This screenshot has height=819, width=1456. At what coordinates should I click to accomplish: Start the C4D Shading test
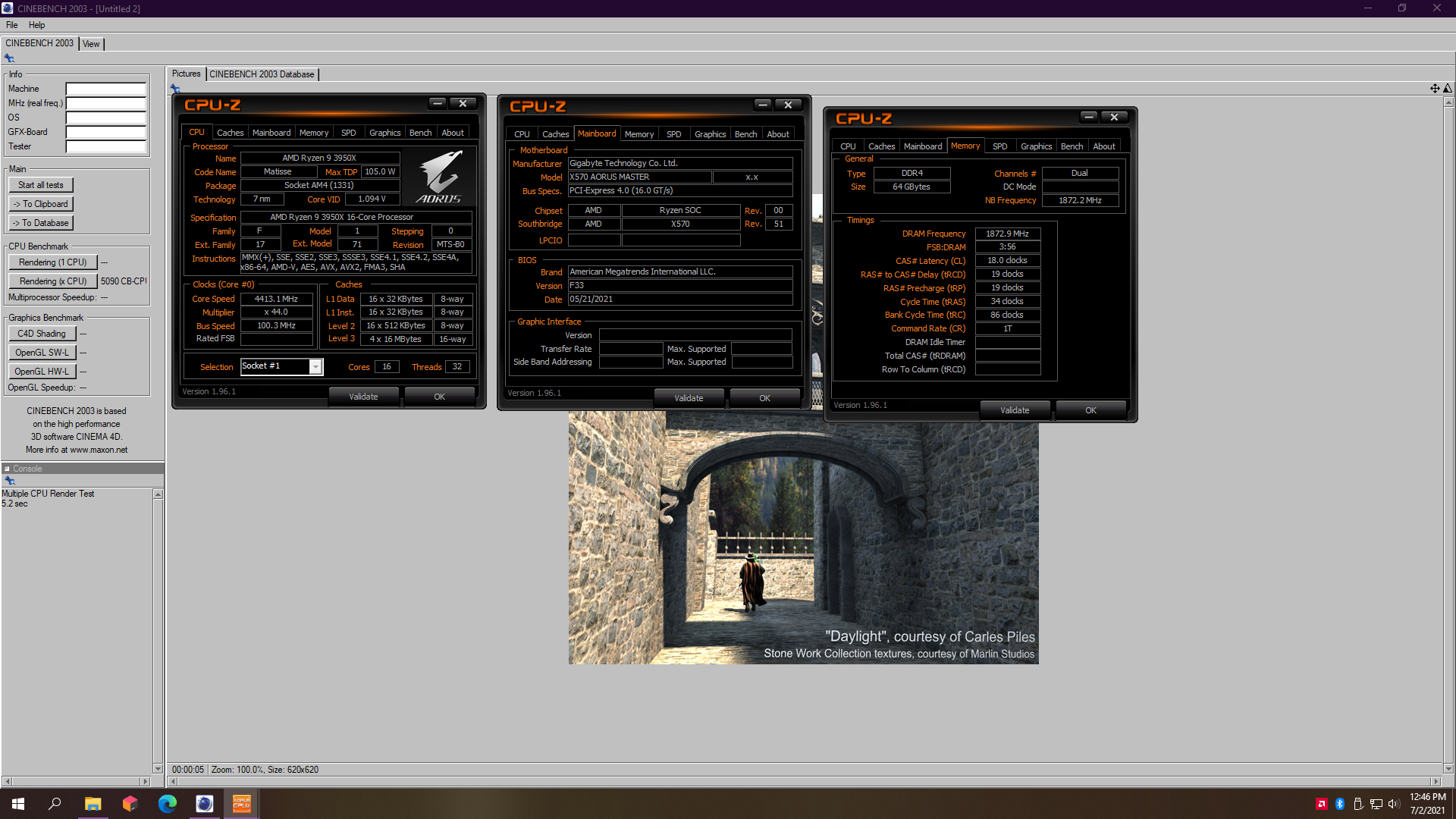42,334
